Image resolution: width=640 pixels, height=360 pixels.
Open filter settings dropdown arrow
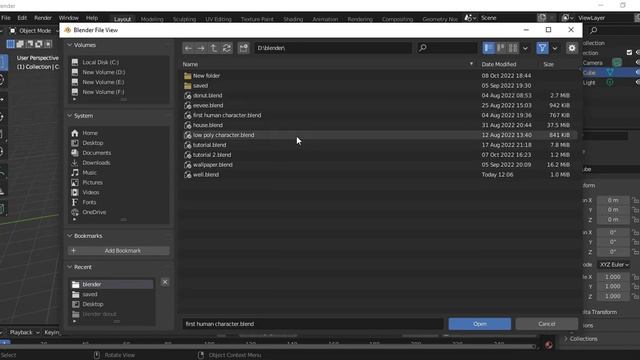[x=555, y=48]
